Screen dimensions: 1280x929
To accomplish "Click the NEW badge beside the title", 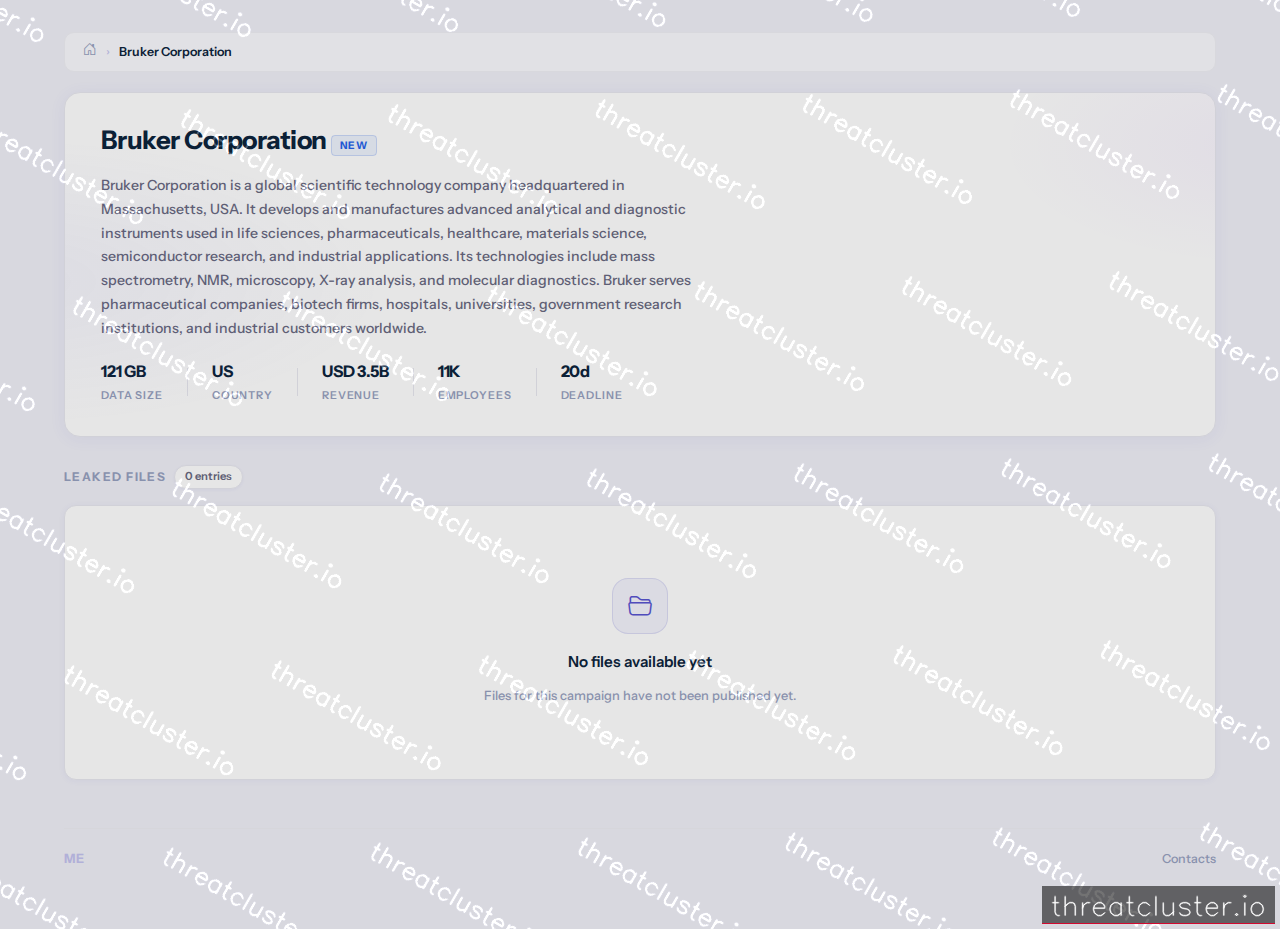I will 353,145.
